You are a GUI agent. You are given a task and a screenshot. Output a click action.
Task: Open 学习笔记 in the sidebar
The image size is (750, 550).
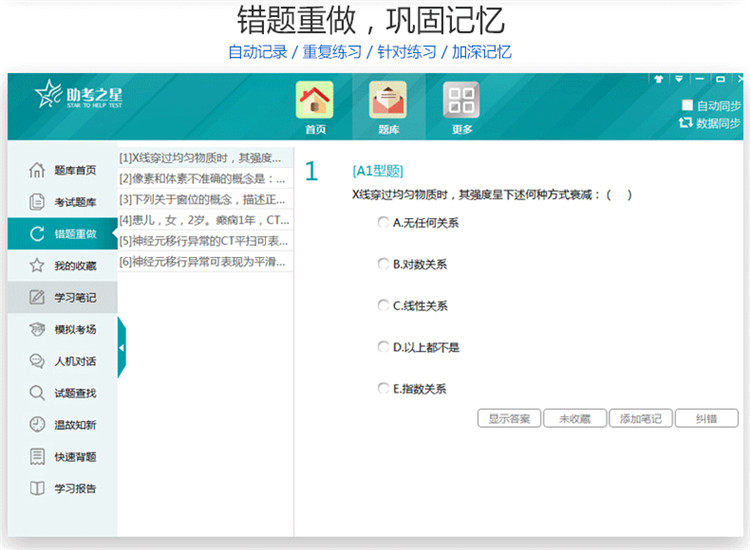pyautogui.click(x=62, y=297)
